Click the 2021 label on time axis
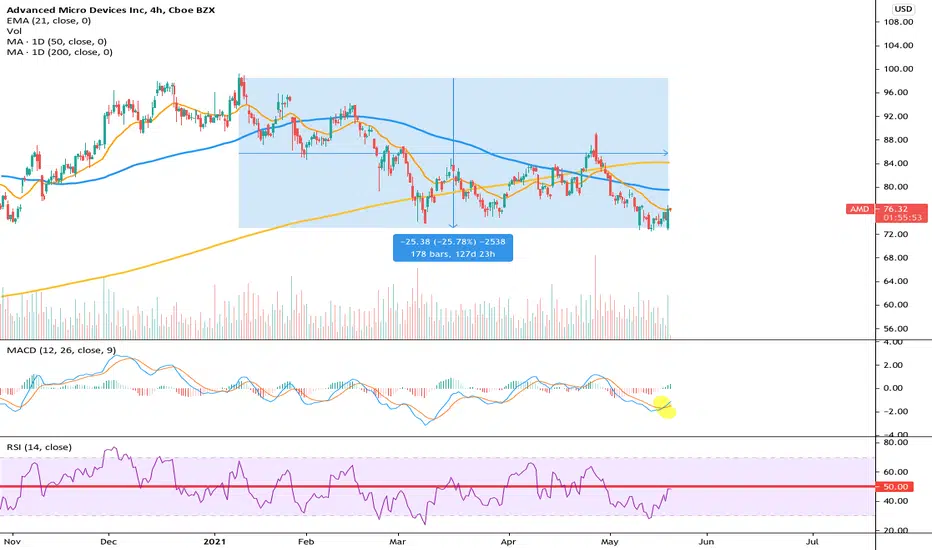This screenshot has width=932, height=550. (x=214, y=542)
